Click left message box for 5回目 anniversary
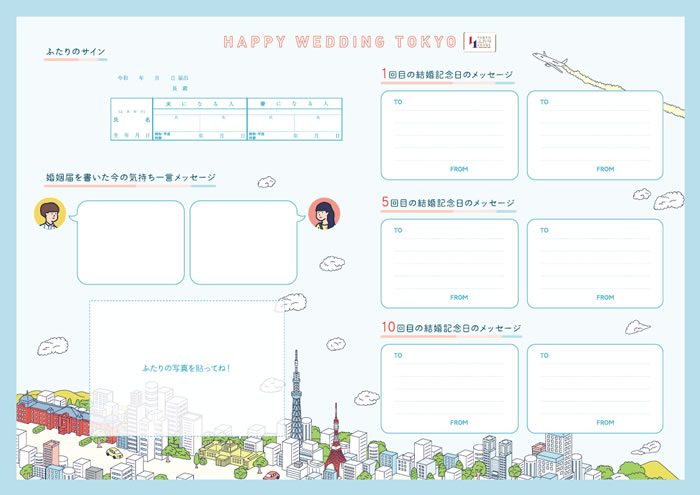Image resolution: width=700 pixels, height=495 pixels. [x=449, y=263]
